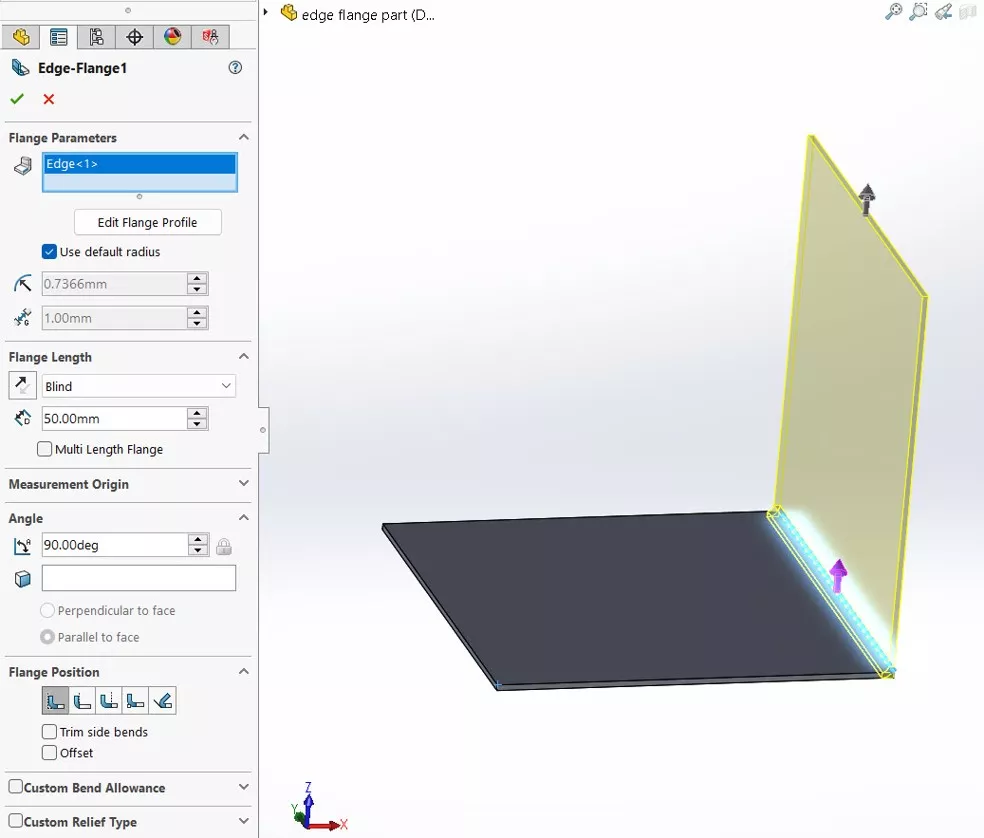Uncheck Use default radius

click(49, 252)
